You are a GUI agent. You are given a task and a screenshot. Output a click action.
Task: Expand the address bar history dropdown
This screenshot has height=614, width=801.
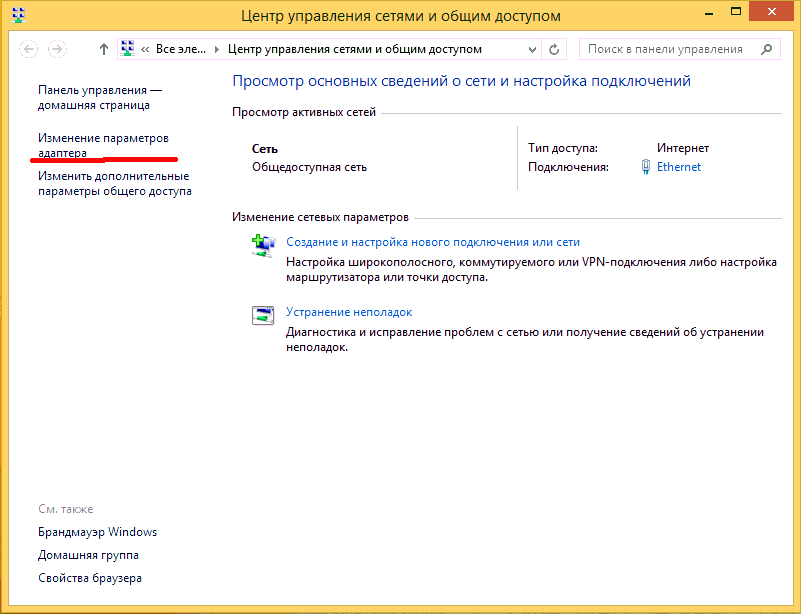(x=532, y=50)
